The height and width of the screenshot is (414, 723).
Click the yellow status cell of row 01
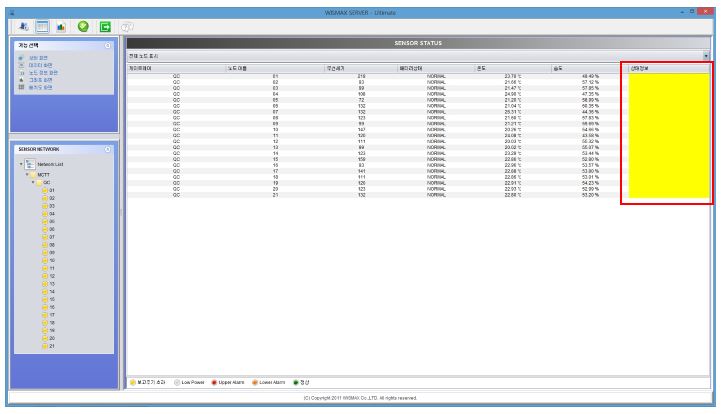669,77
